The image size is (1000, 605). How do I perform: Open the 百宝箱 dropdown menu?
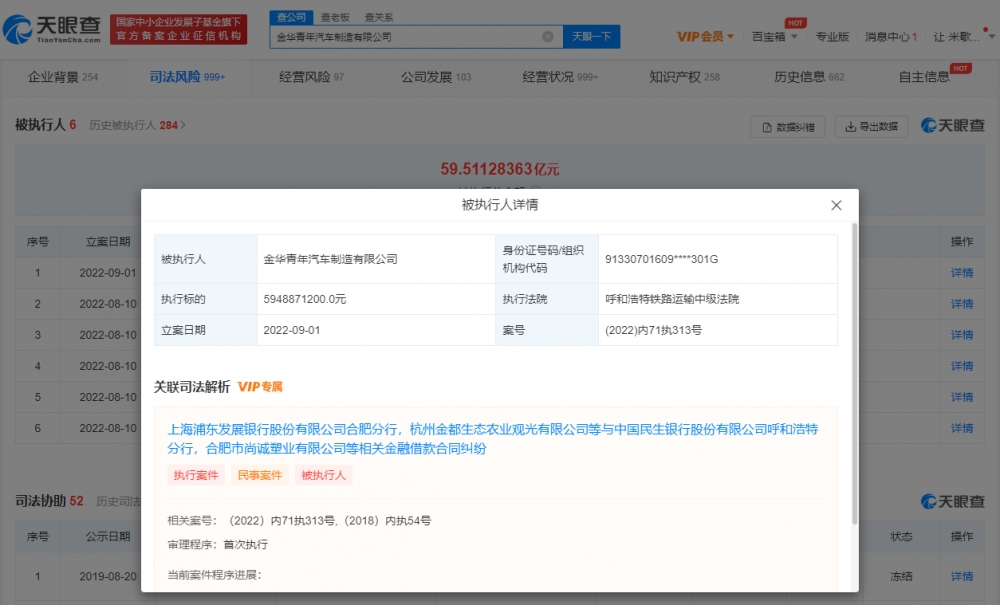pyautogui.click(x=774, y=36)
